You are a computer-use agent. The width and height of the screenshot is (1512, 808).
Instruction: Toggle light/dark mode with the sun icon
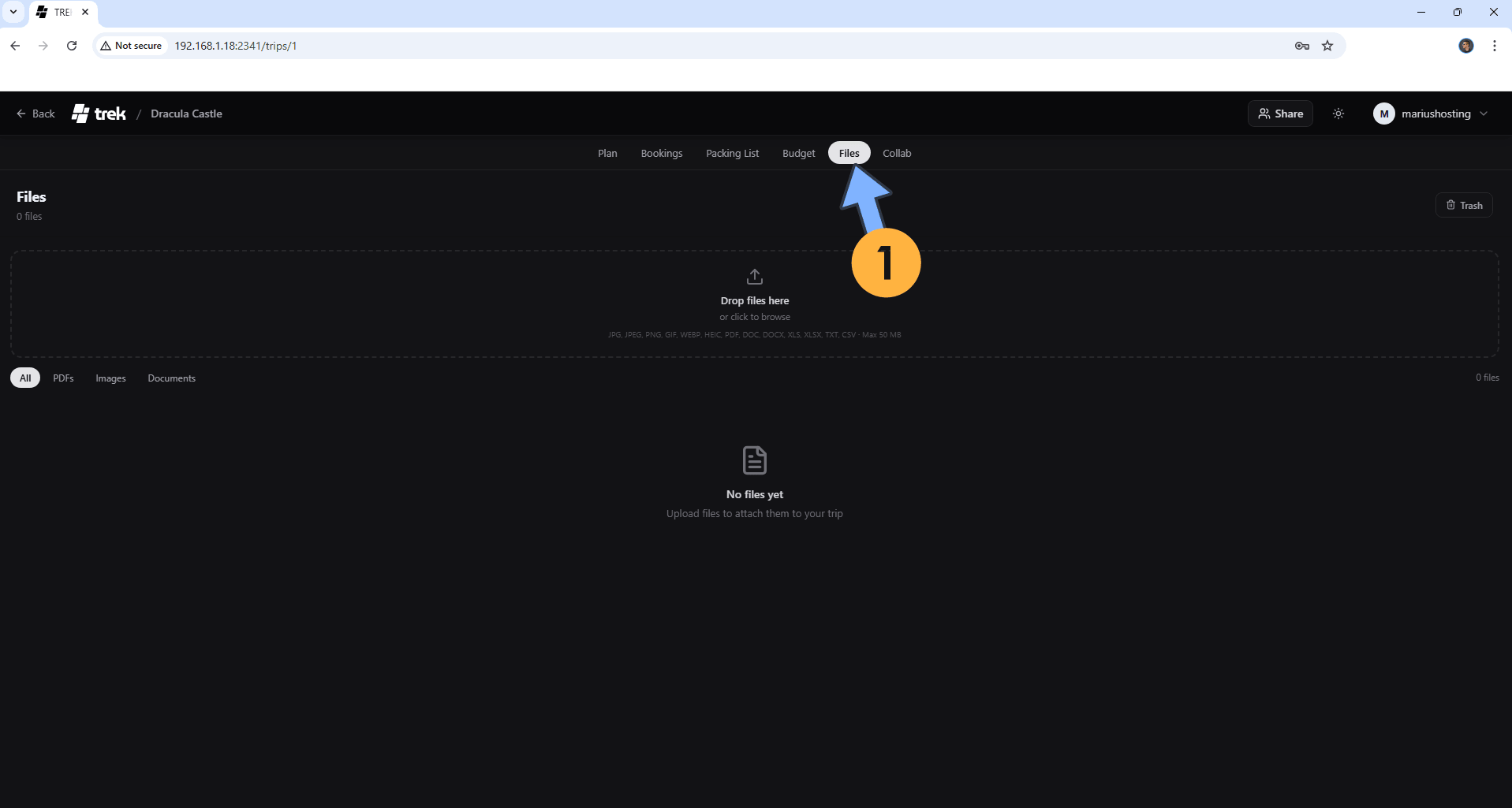coord(1338,114)
